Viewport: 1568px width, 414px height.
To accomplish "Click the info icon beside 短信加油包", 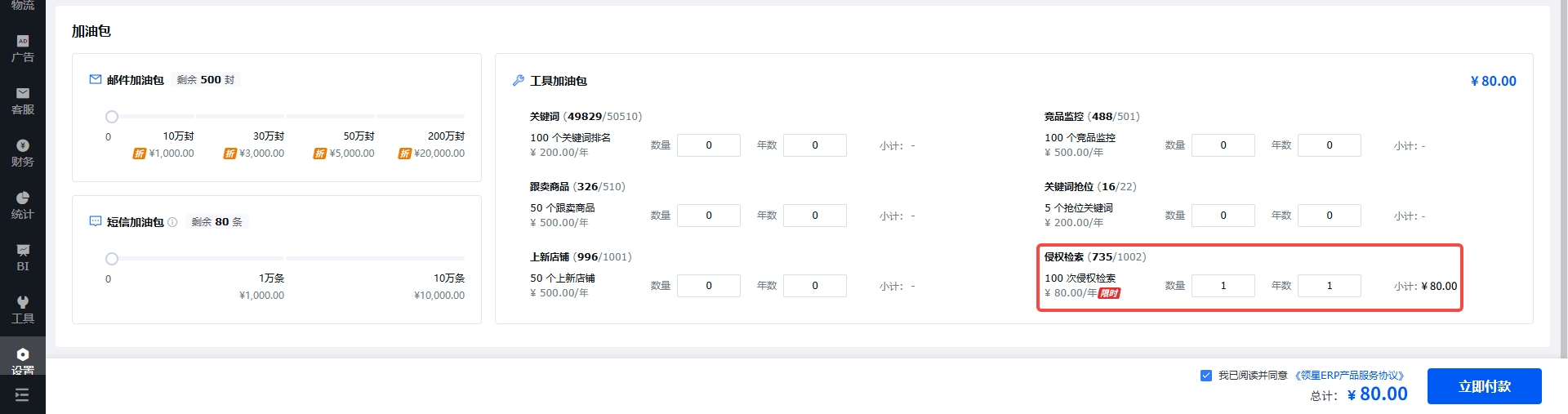I will click(x=172, y=222).
